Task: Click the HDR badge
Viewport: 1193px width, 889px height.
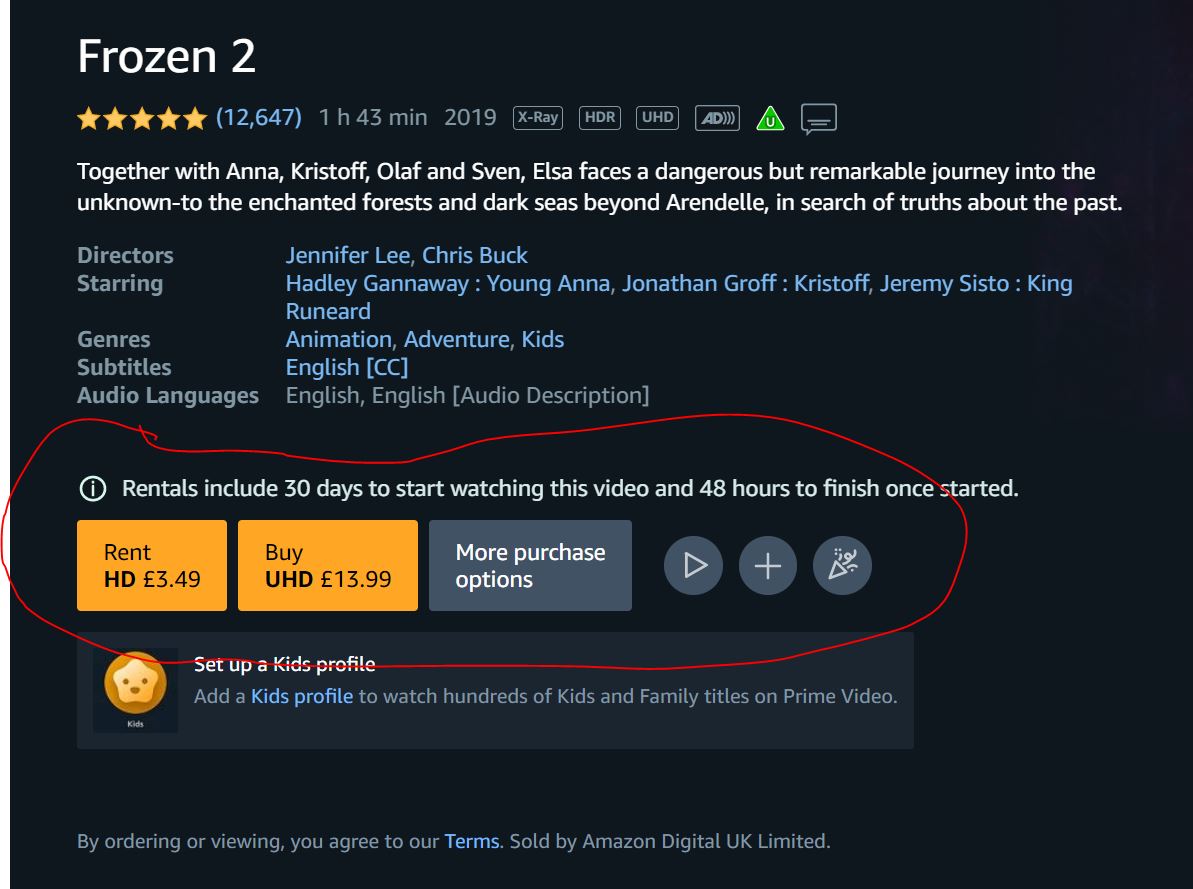Action: [x=600, y=118]
